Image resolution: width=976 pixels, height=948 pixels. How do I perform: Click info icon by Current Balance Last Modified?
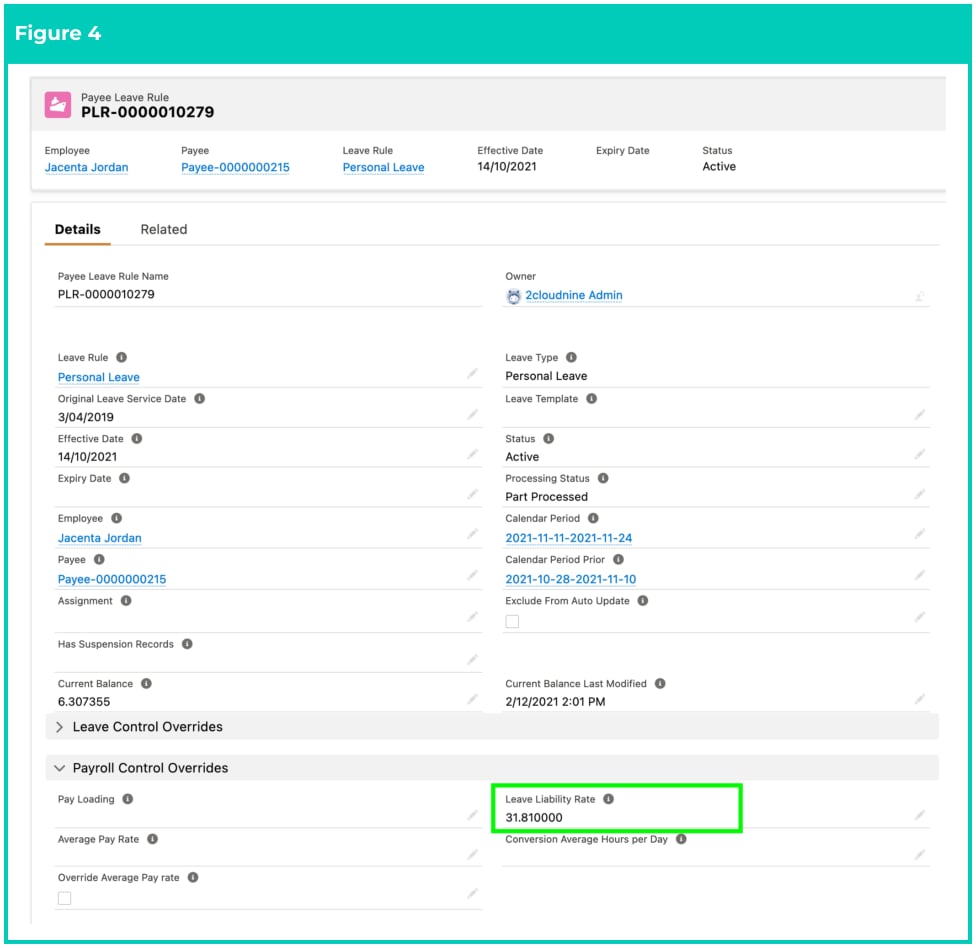[660, 683]
